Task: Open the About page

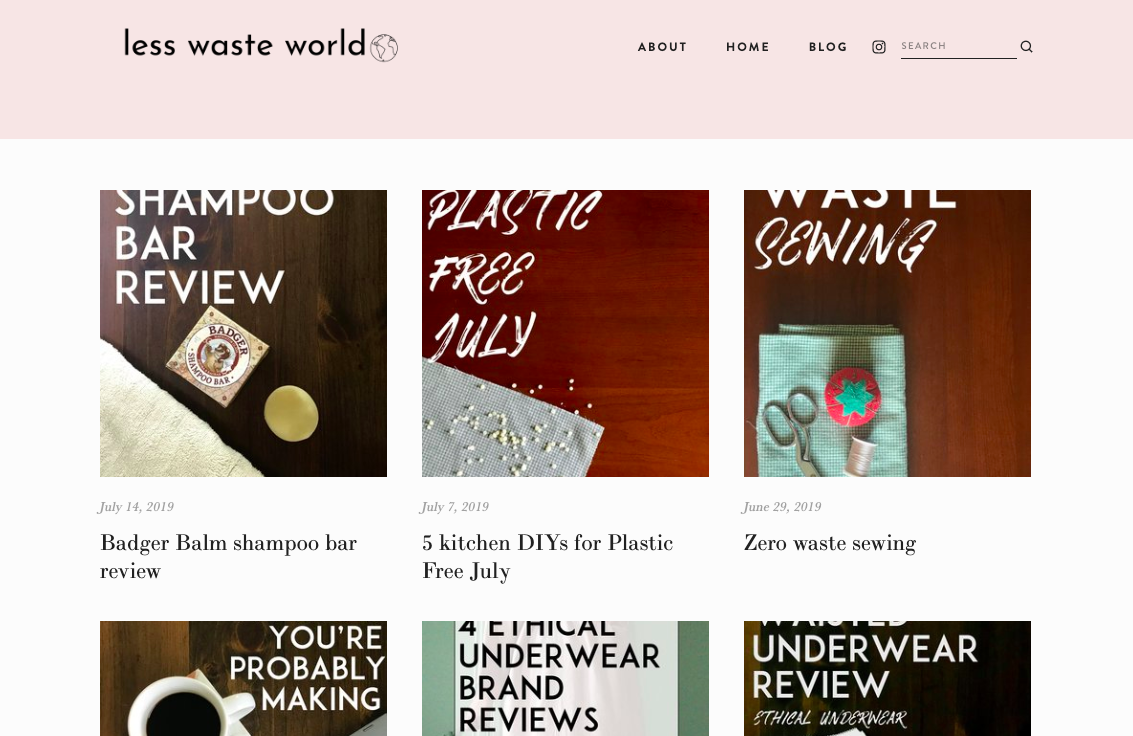Action: click(x=662, y=47)
